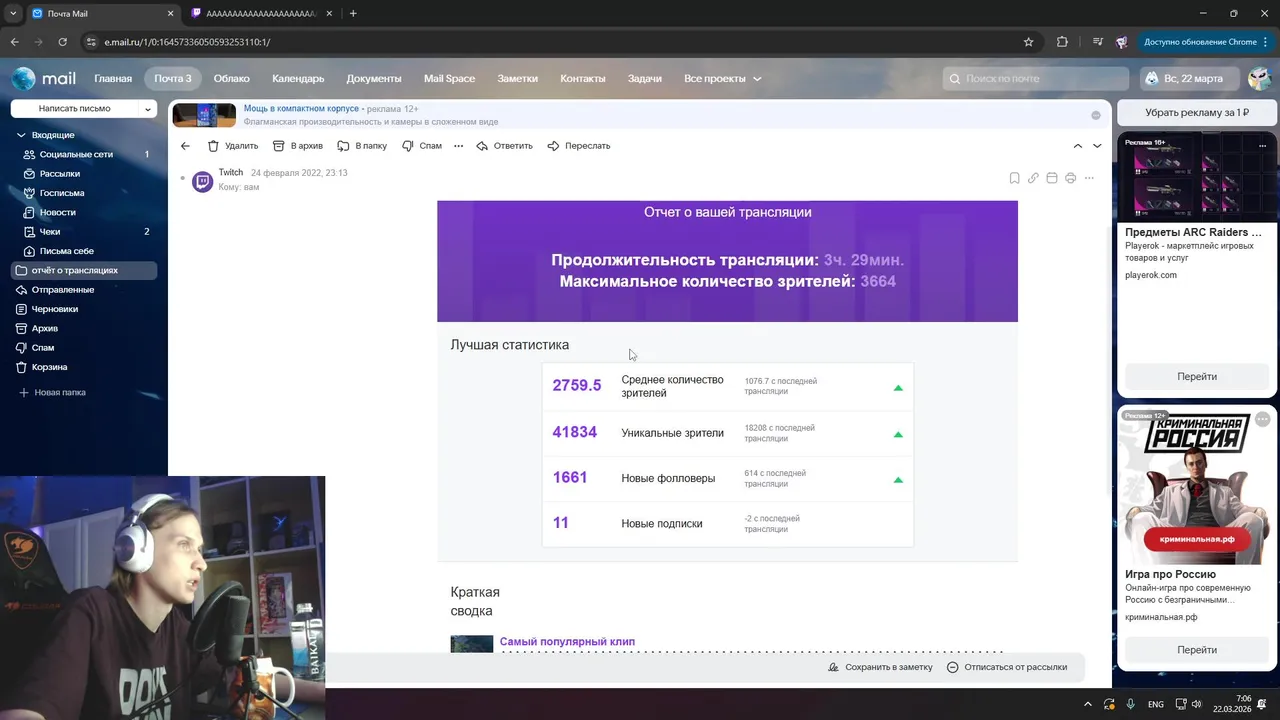Reply to the email with Ответить
The image size is (1280, 720).
click(504, 146)
